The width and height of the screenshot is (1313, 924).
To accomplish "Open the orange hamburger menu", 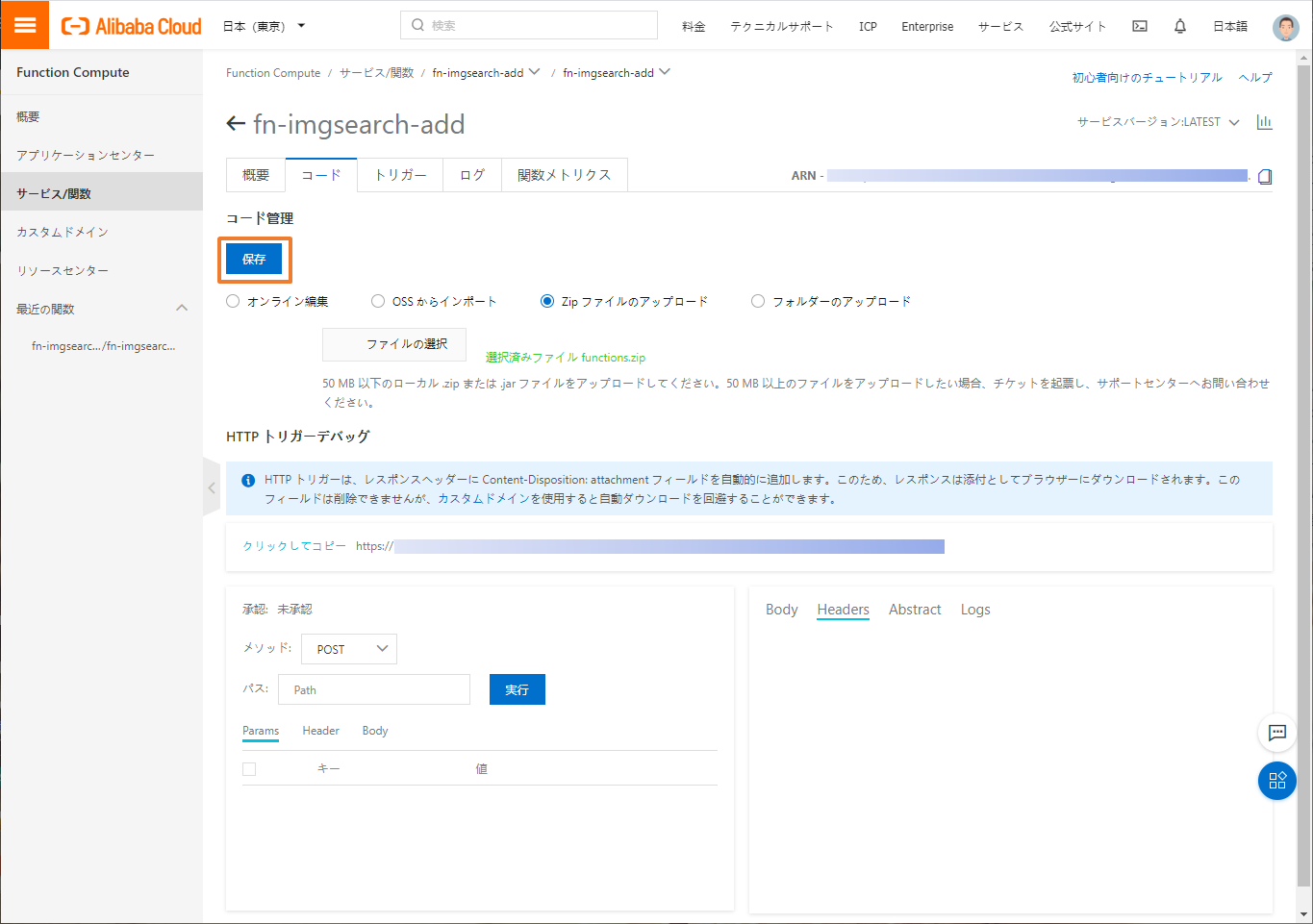I will pos(25,25).
